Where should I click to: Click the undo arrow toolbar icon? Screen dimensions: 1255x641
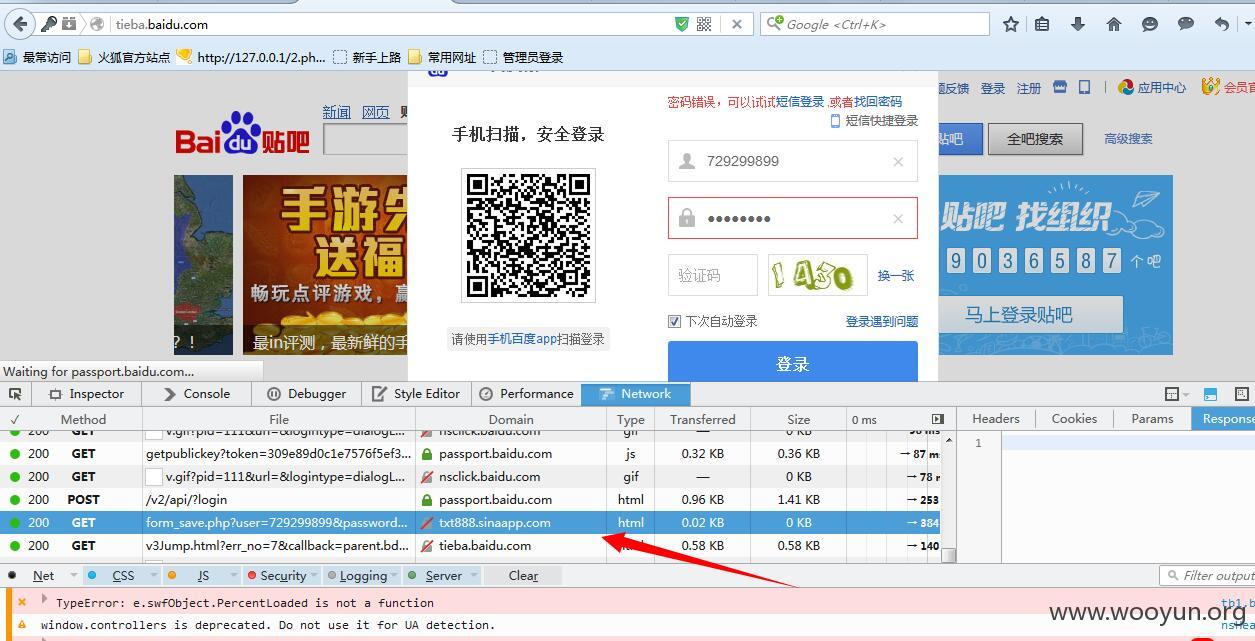click(1221, 24)
